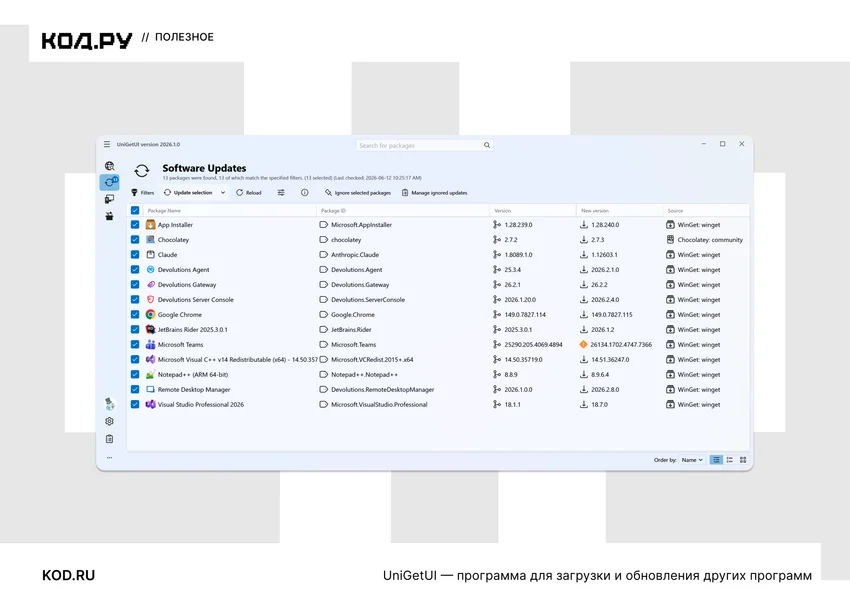Click the Microsoft Teams app icon
Image resolution: width=850 pixels, height=605 pixels.
click(x=150, y=344)
